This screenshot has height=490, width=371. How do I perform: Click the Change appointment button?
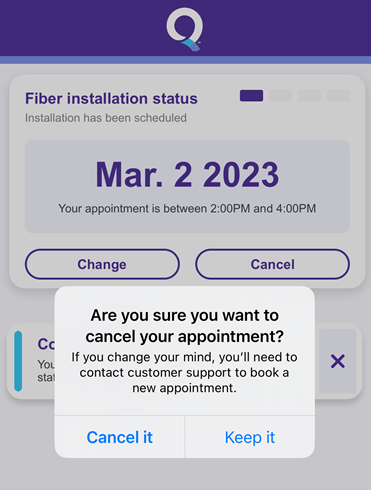pos(102,264)
